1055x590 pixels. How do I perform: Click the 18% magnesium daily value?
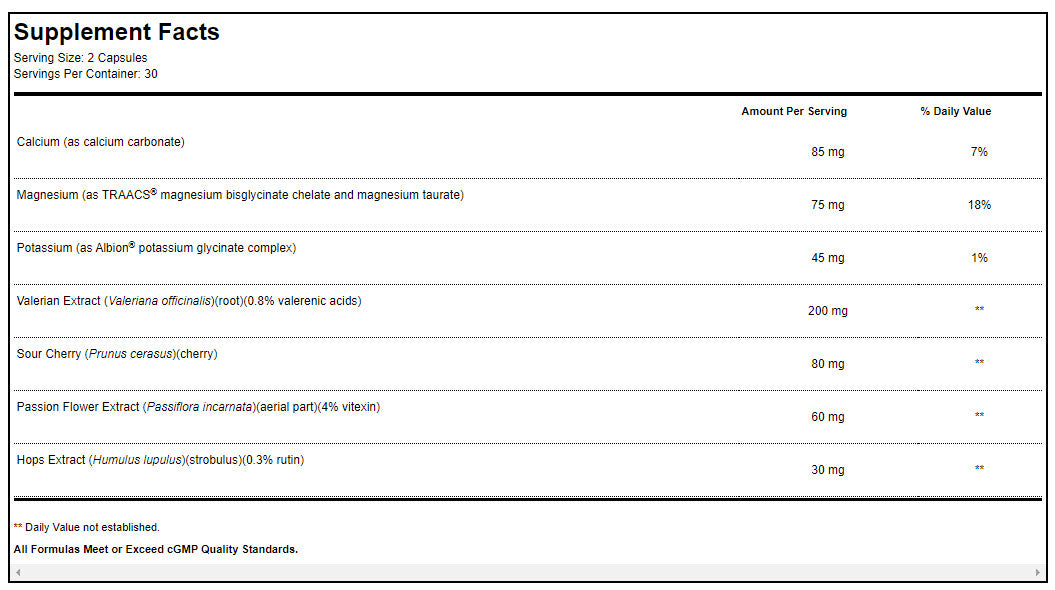click(979, 205)
